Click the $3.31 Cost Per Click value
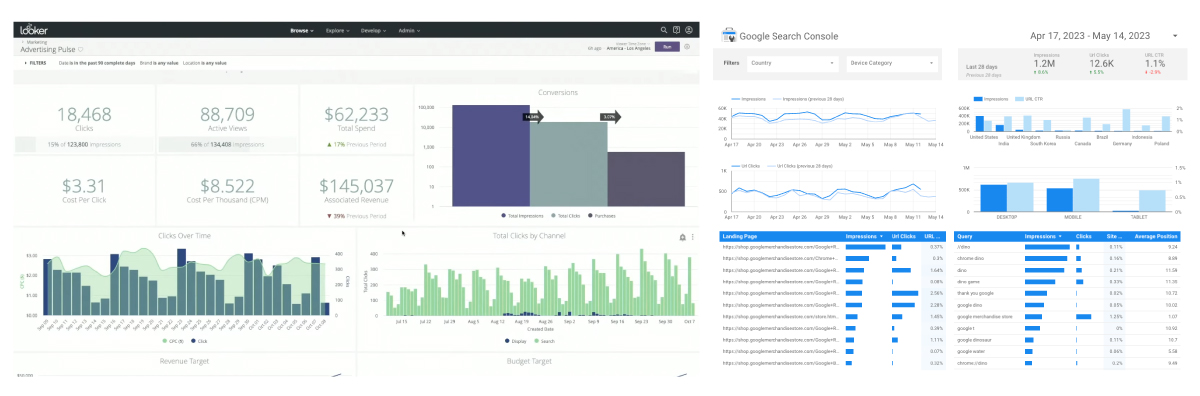The height and width of the screenshot is (396, 1200). pos(84,185)
